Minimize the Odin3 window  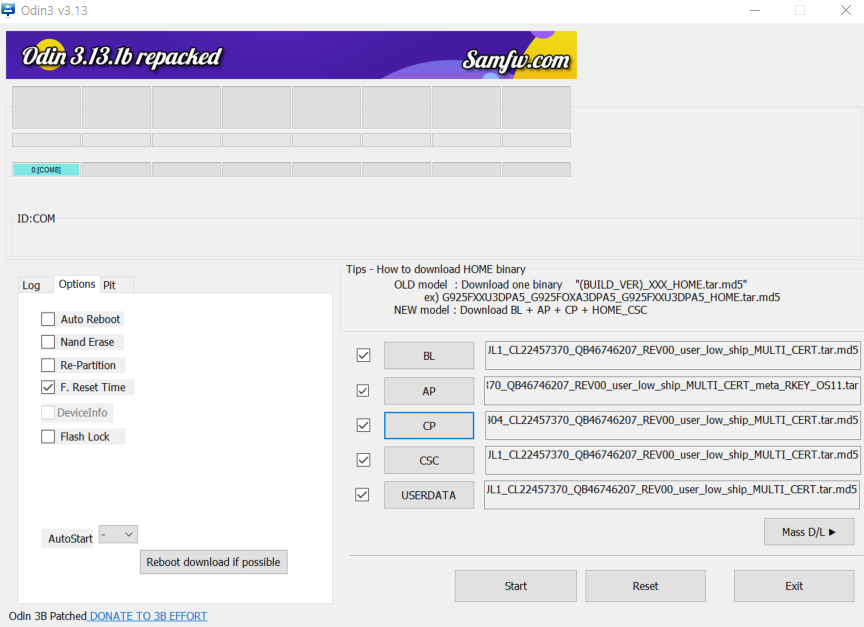(755, 10)
